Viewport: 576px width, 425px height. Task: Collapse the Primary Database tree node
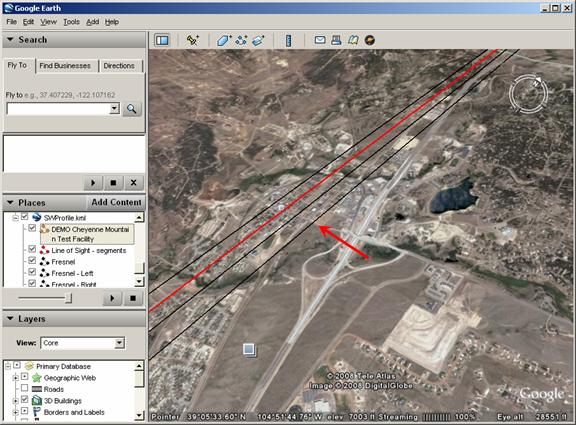point(8,366)
